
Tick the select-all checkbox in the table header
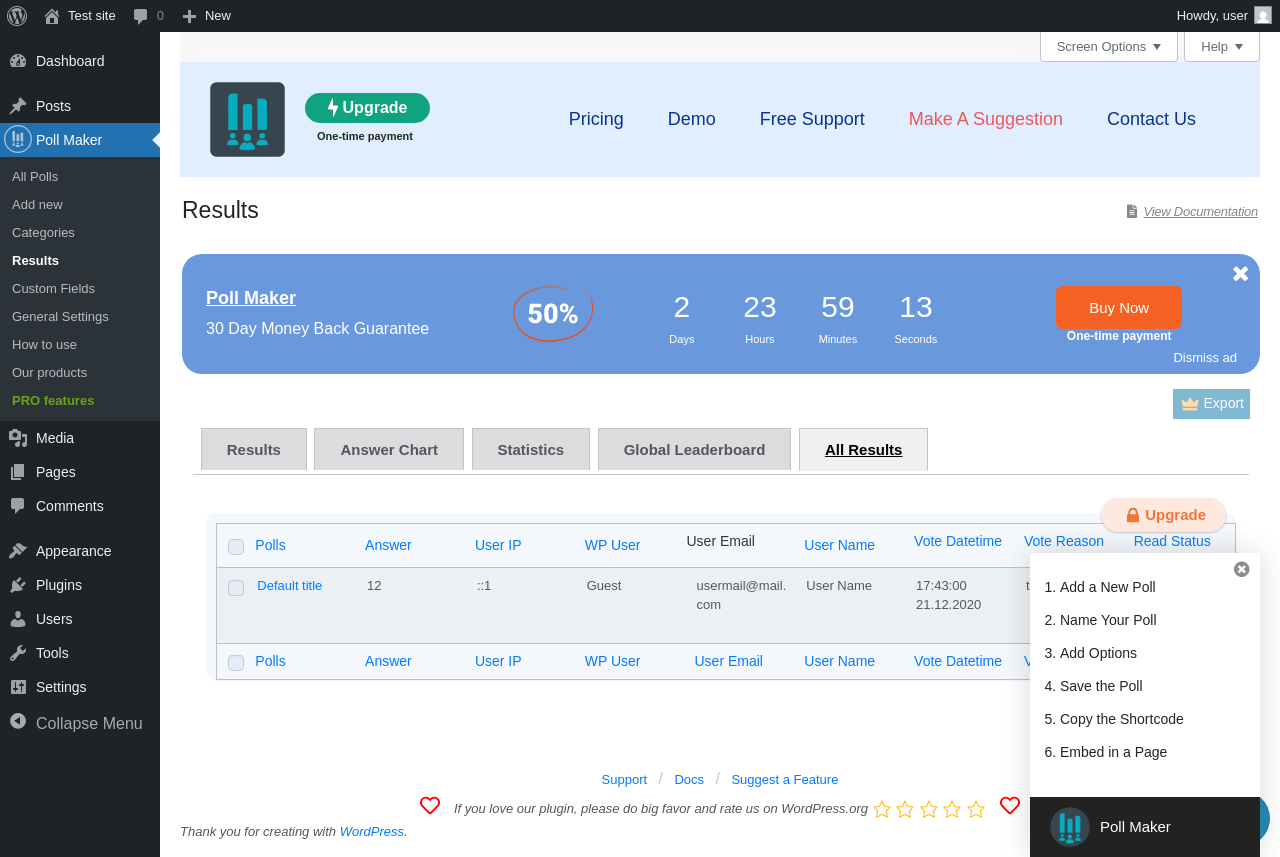pyautogui.click(x=236, y=547)
